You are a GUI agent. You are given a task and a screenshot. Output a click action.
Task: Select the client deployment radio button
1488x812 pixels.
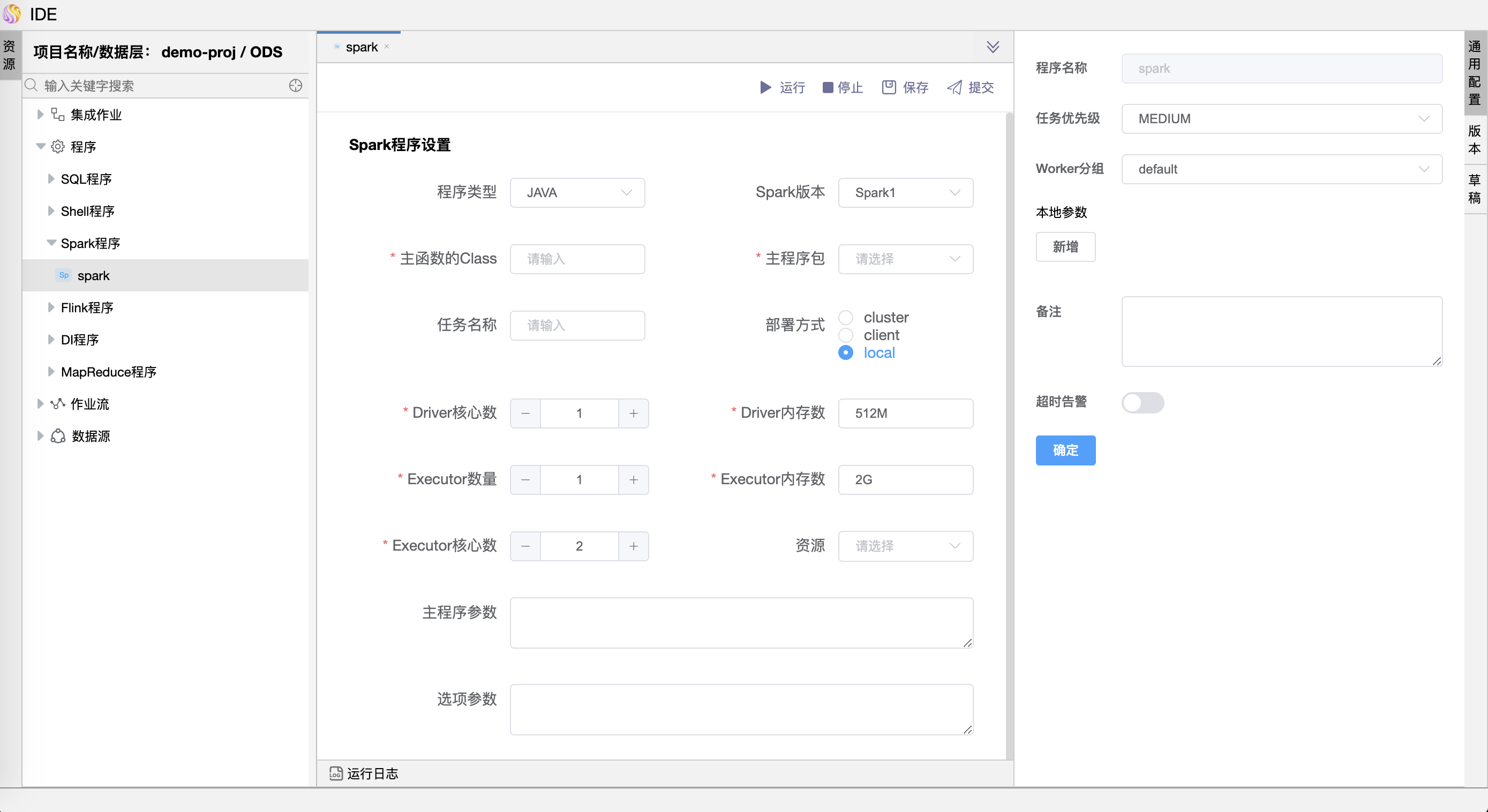pyautogui.click(x=846, y=335)
